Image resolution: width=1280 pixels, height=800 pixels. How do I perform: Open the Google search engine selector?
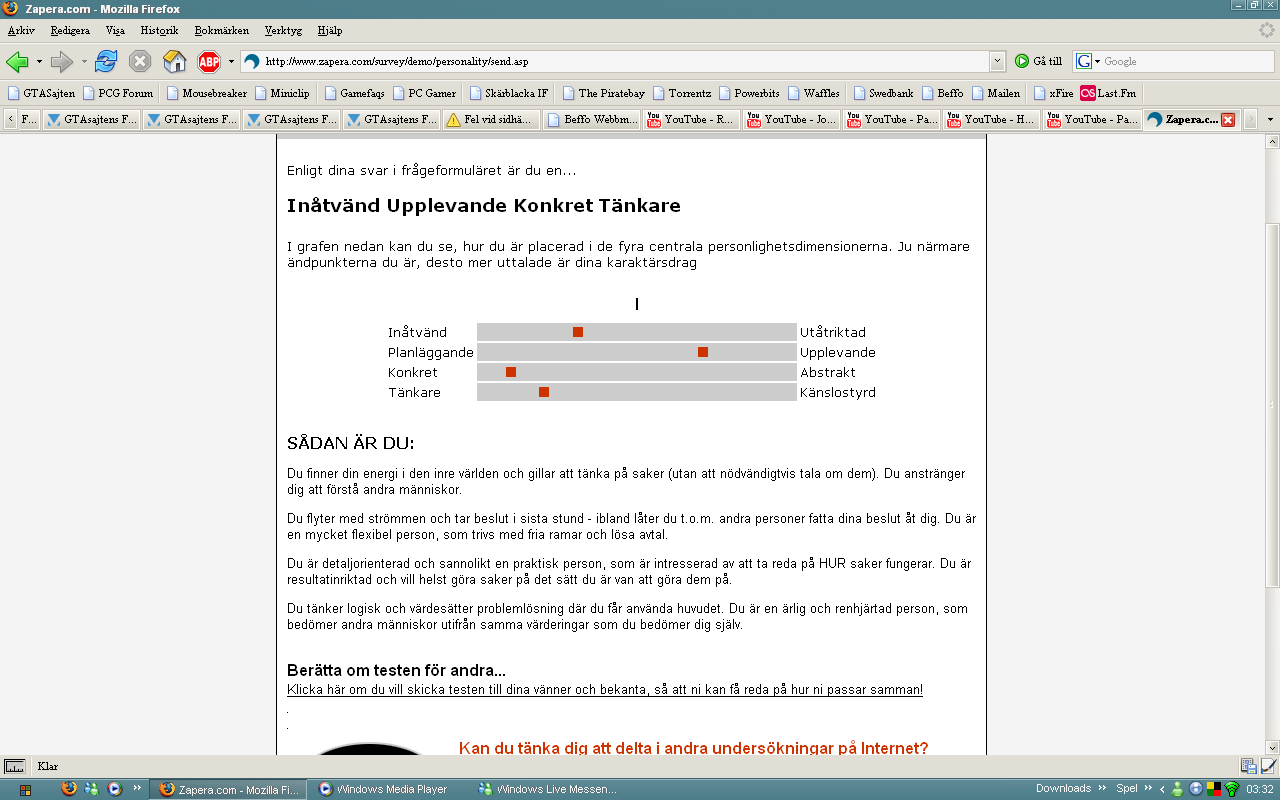pos(1088,61)
